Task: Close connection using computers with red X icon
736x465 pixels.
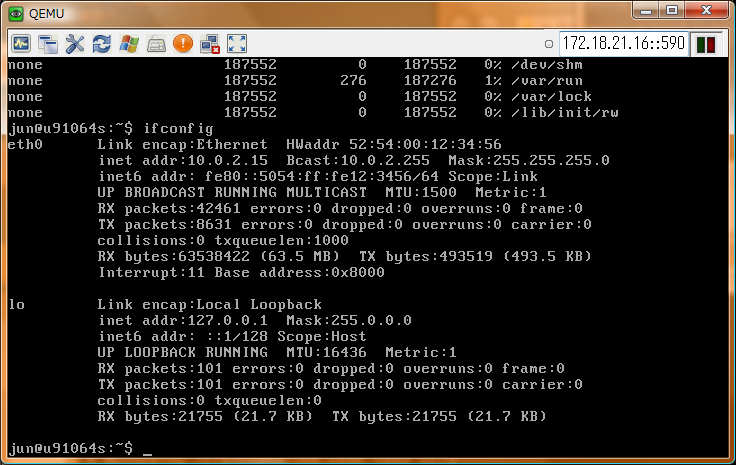Action: tap(210, 44)
